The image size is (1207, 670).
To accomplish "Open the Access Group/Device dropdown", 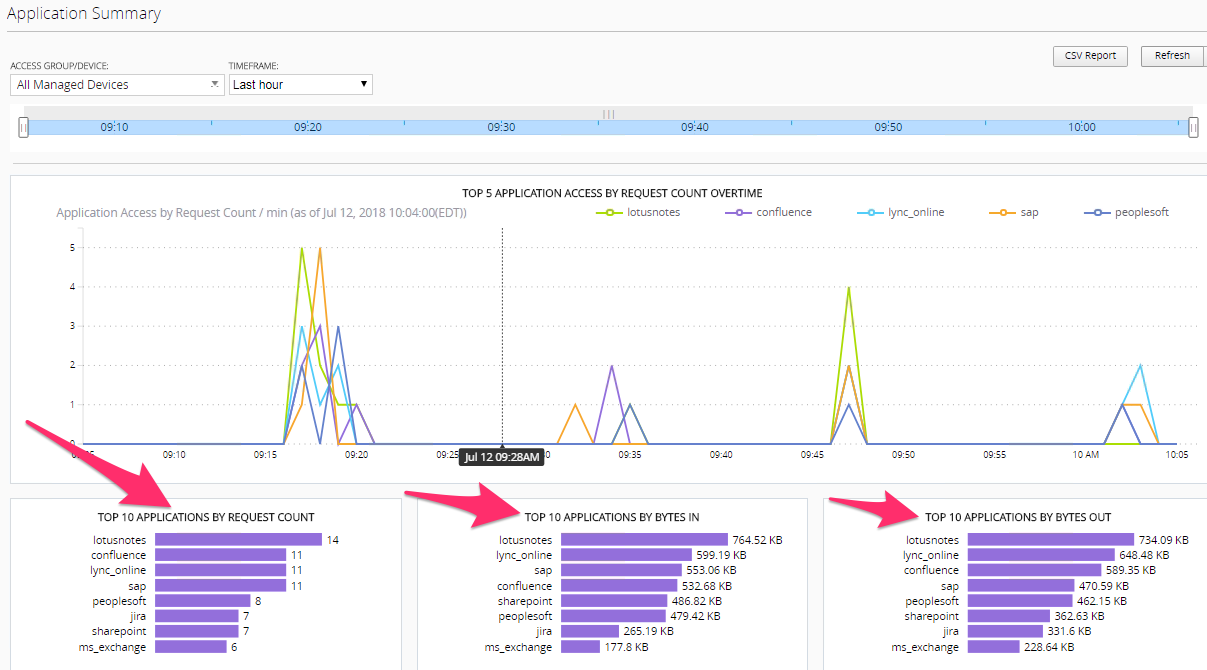I will 116,85.
